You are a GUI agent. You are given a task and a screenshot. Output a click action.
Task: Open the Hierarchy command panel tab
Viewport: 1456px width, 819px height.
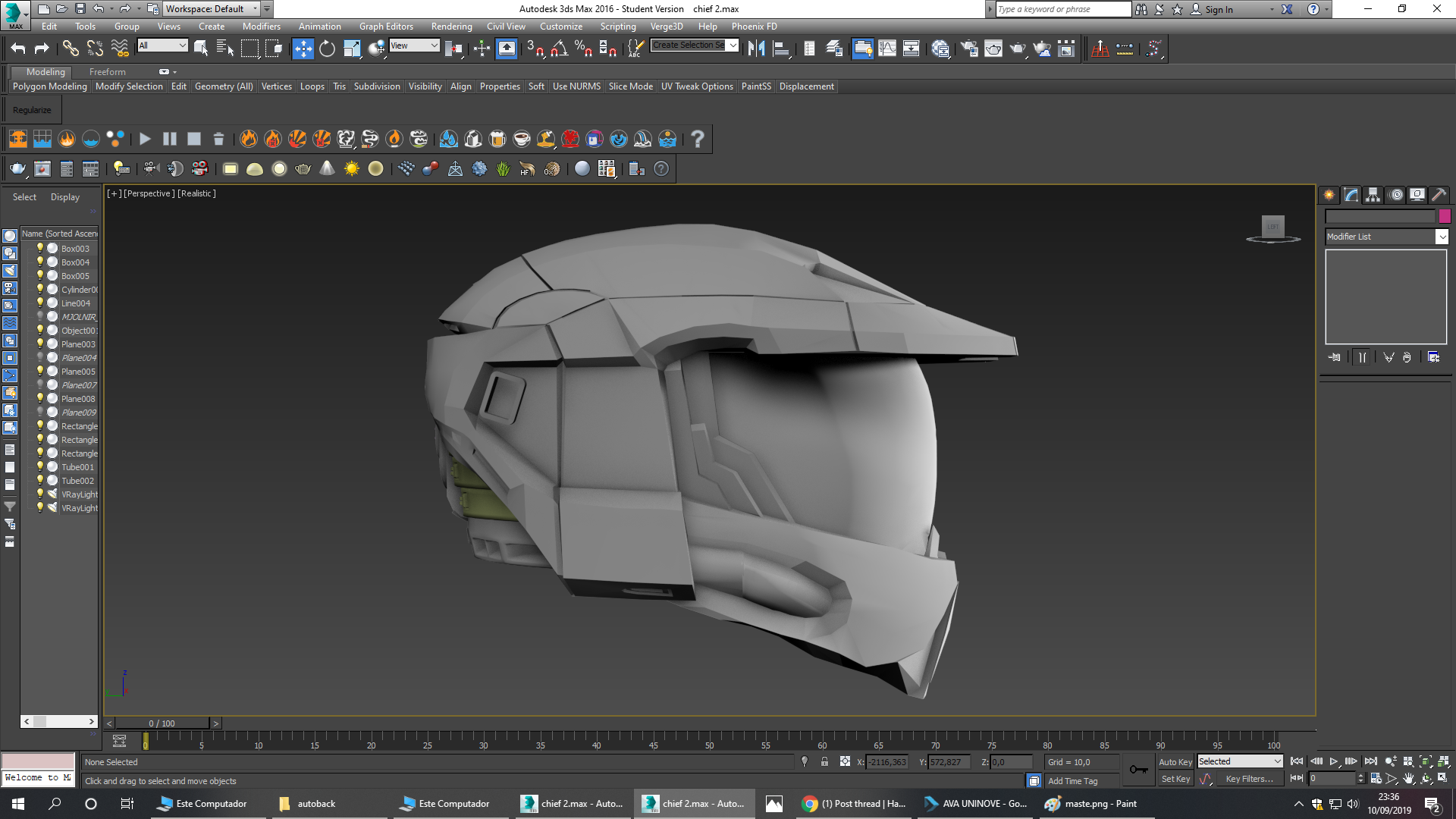click(1373, 195)
